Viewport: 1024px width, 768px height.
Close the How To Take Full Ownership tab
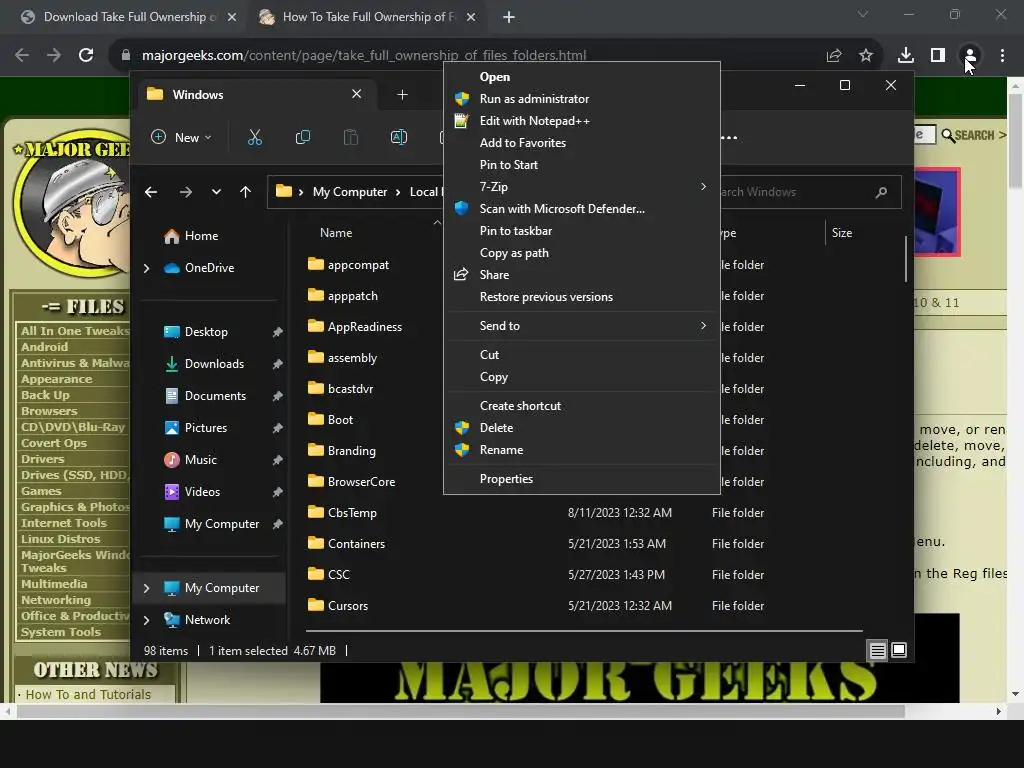(471, 17)
